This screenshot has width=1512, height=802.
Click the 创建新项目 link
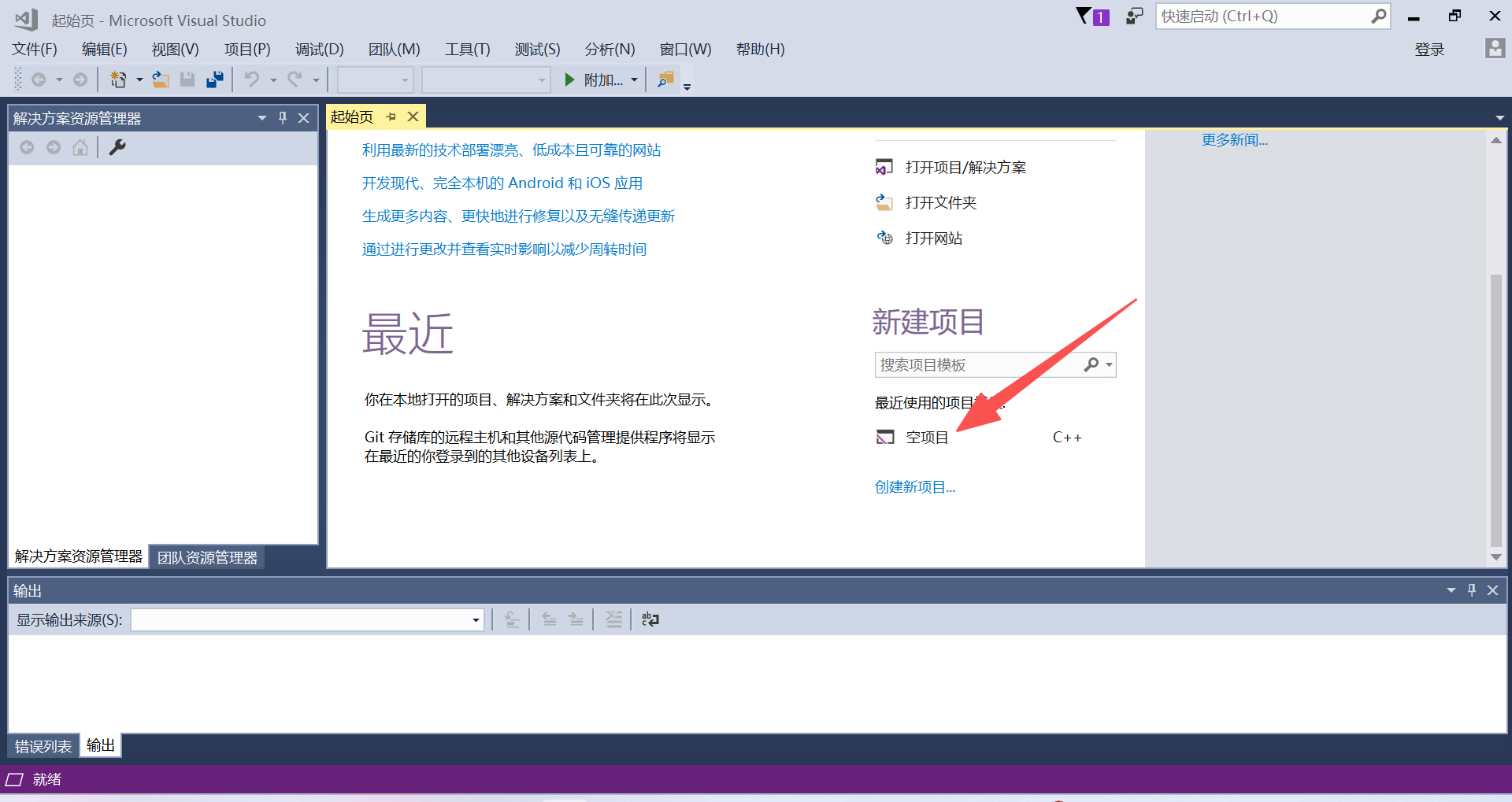point(913,486)
